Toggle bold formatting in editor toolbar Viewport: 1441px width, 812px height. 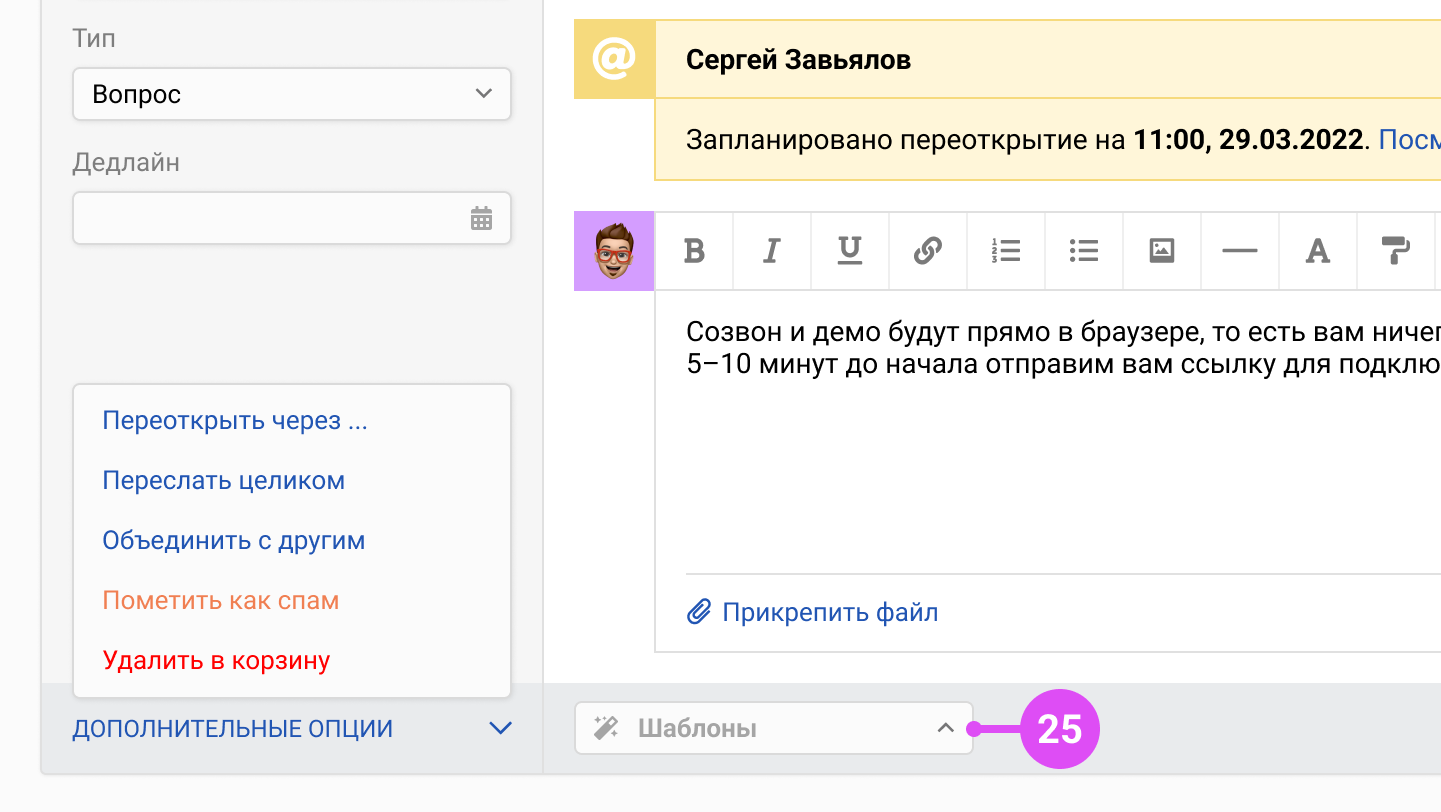[x=694, y=251]
